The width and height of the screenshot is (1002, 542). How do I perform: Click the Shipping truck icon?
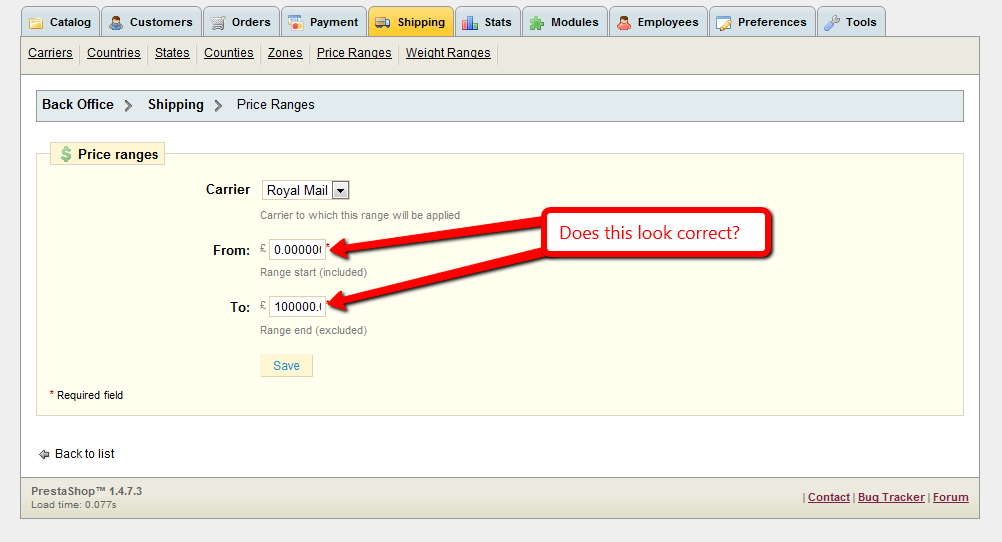click(383, 23)
